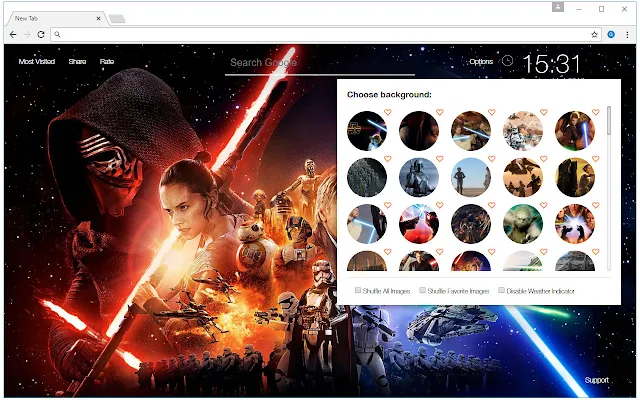
Task: Bookmark this page with star icon
Action: 594,35
